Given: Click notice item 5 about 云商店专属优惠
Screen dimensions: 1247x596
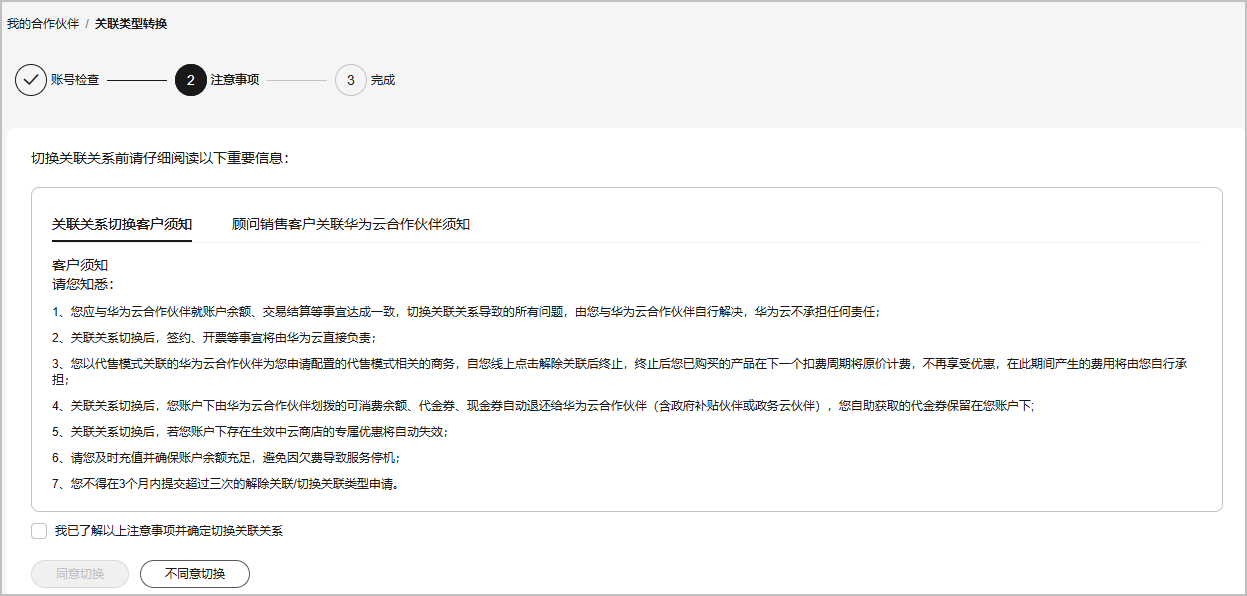Looking at the screenshot, I should click(x=250, y=432).
